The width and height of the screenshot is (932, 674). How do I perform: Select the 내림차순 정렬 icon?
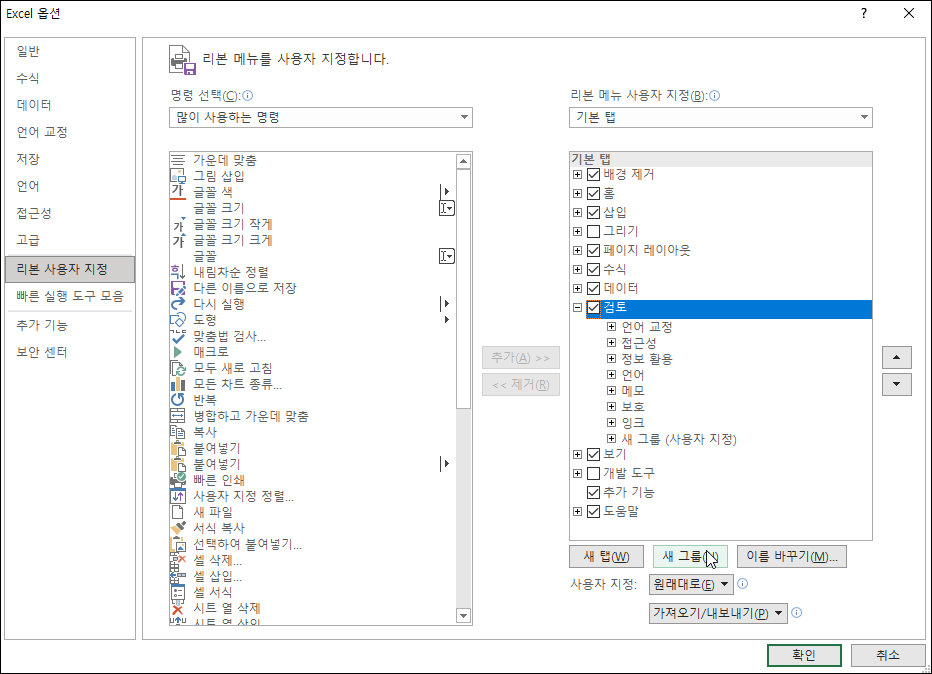pos(178,272)
